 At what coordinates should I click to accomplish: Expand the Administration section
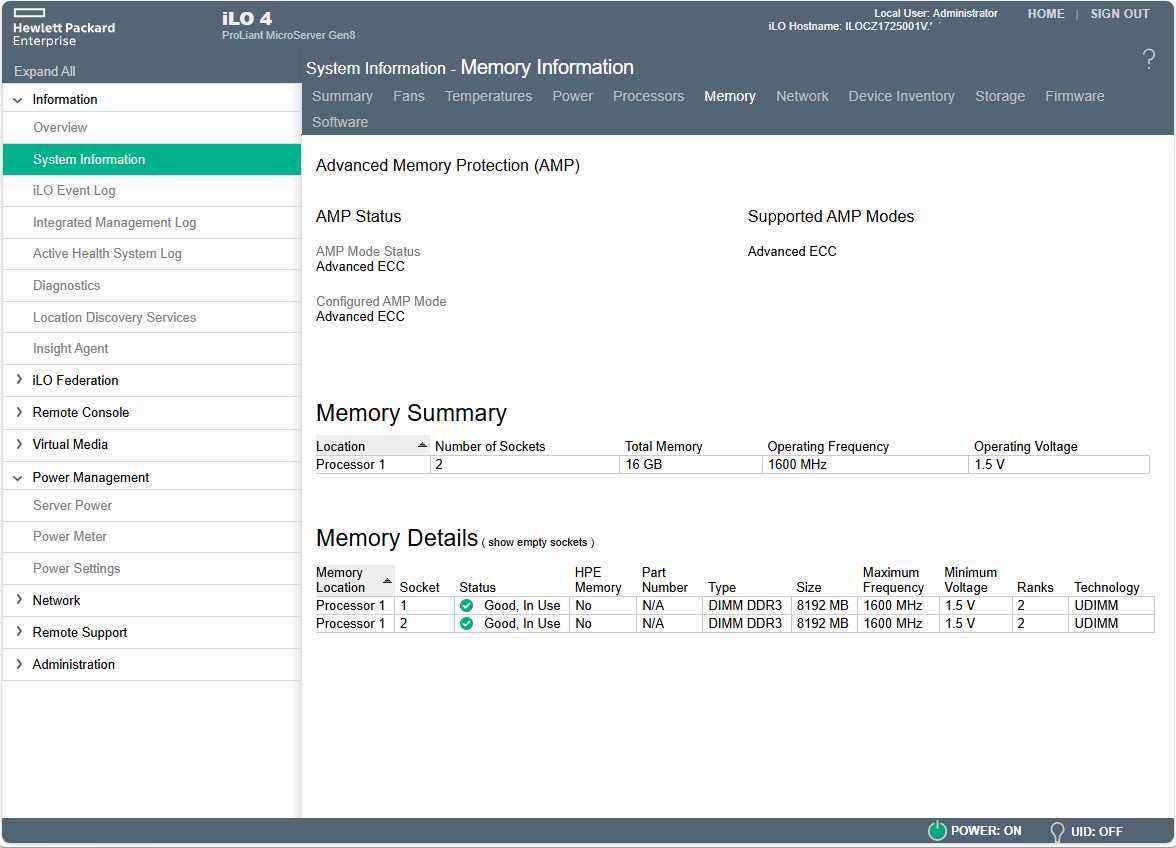[19, 664]
